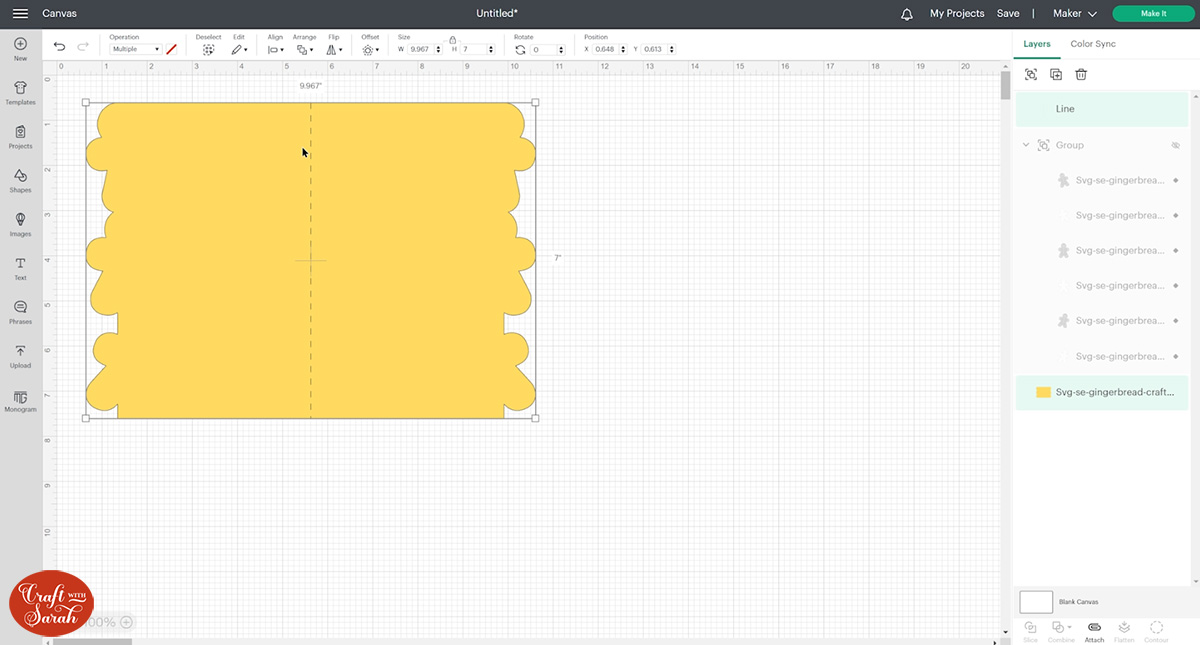The height and width of the screenshot is (645, 1200).
Task: Click the notifications bell icon
Action: coord(907,14)
